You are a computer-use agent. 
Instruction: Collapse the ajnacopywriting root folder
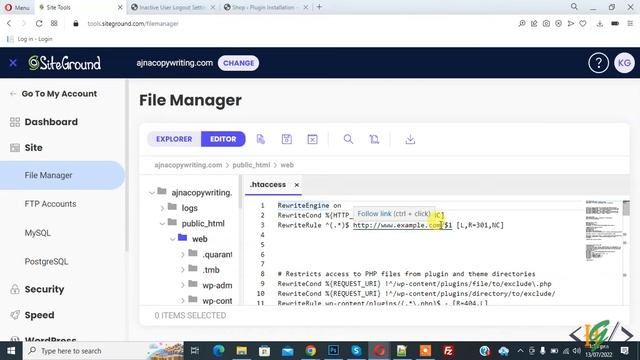point(152,192)
